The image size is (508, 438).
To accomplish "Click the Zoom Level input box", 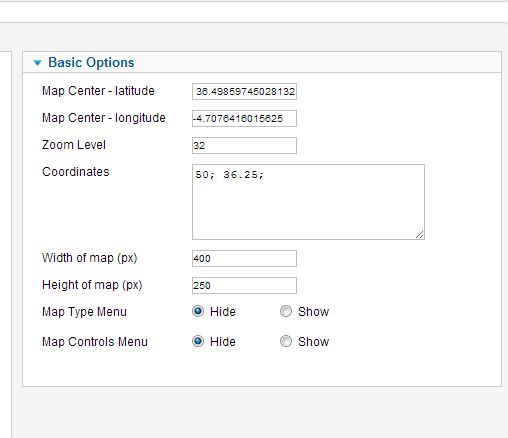I will pos(244,145).
